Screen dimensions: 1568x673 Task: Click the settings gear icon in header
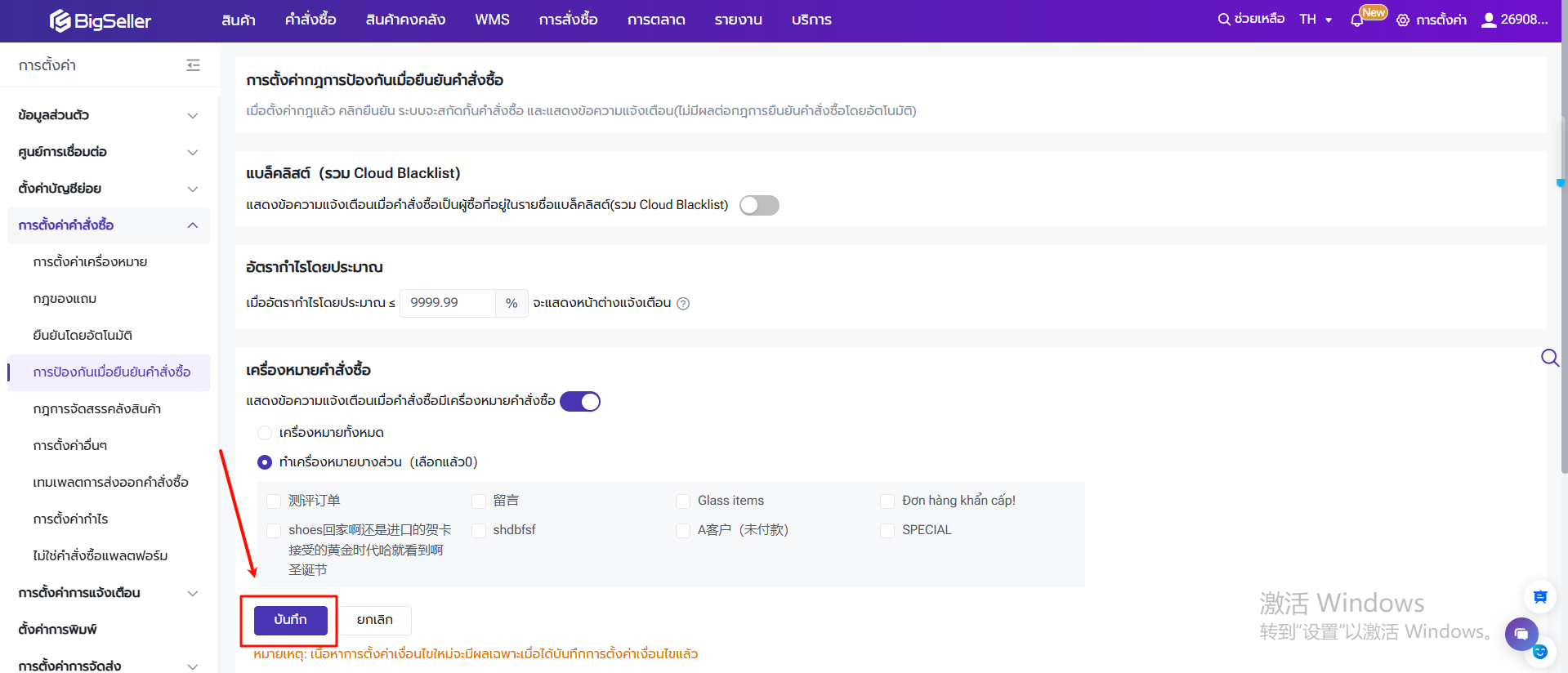(x=1403, y=20)
